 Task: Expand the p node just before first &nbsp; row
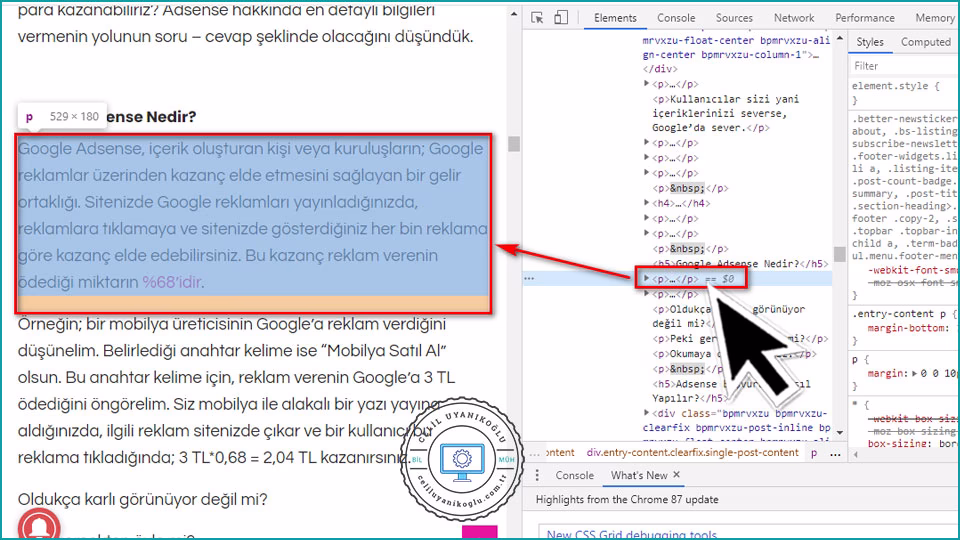(647, 173)
